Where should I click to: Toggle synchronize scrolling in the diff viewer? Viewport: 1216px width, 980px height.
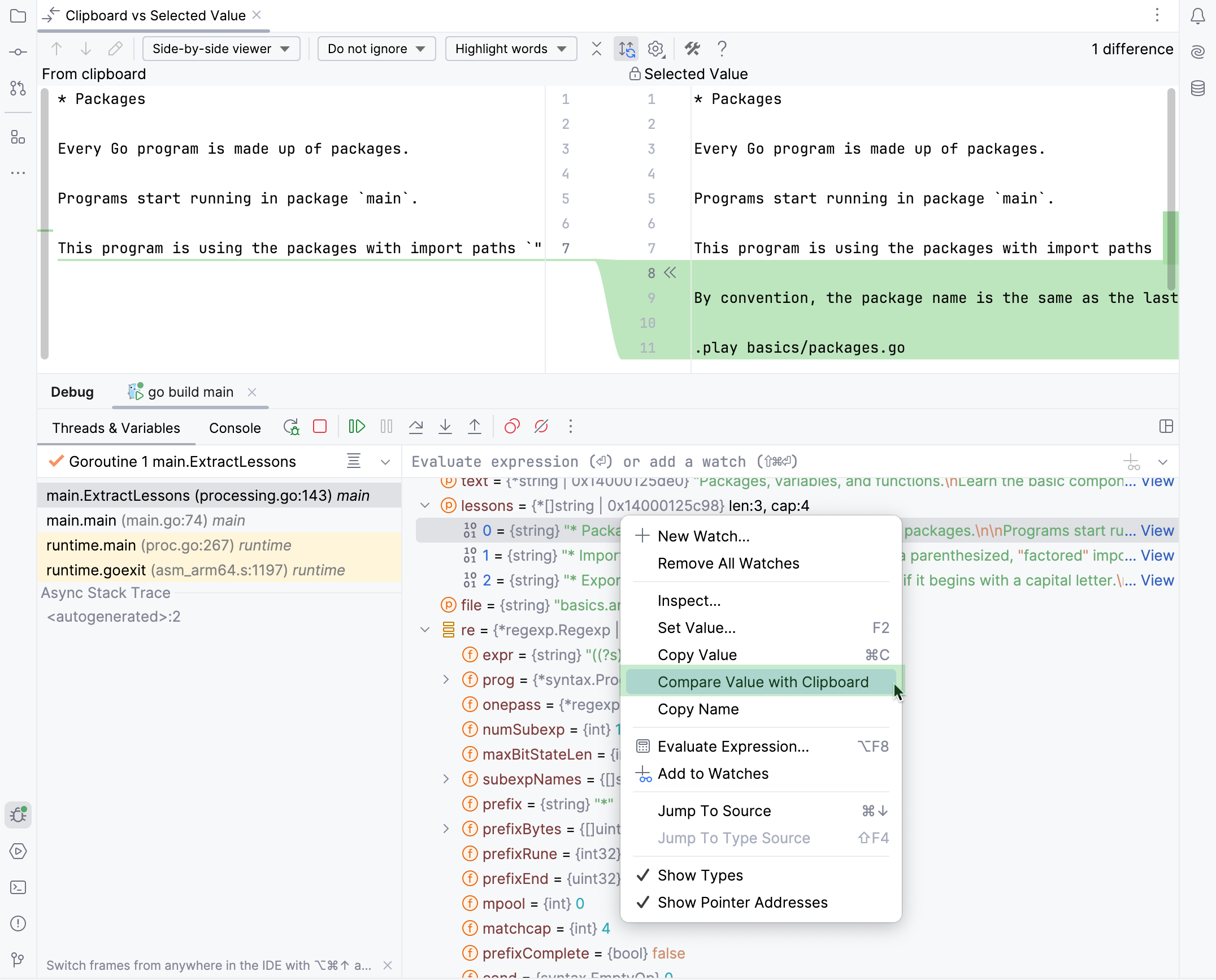626,49
